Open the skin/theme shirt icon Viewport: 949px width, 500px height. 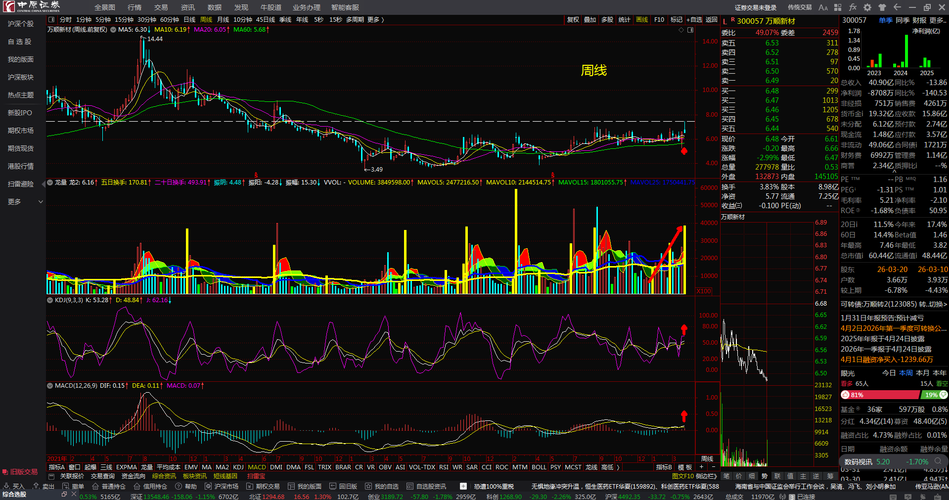pos(882,7)
